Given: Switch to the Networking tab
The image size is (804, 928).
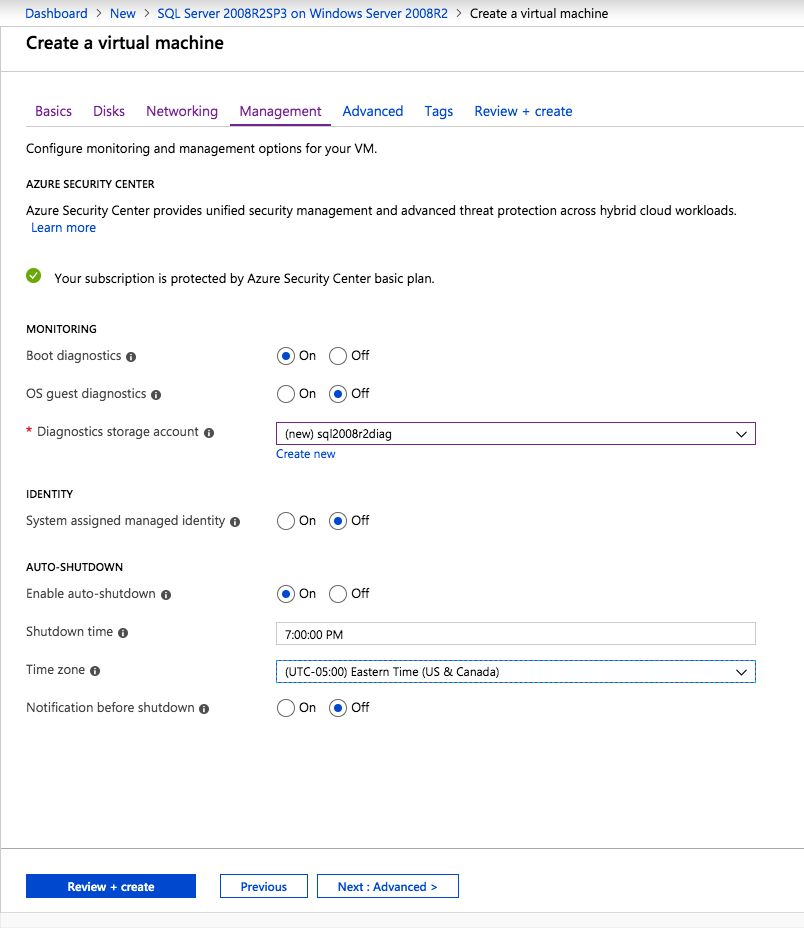Looking at the screenshot, I should click(182, 111).
